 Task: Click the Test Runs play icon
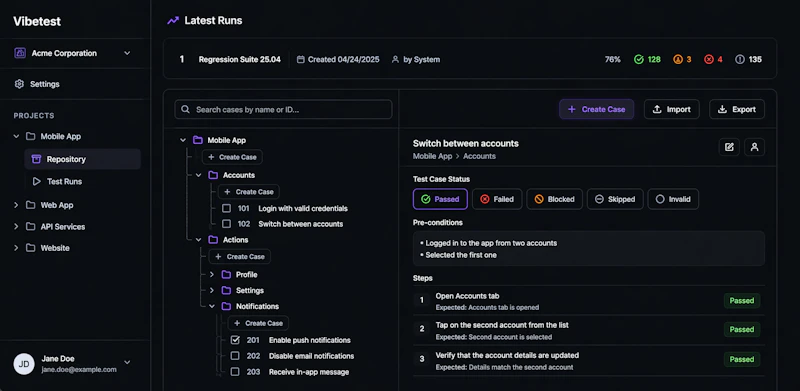[36, 181]
